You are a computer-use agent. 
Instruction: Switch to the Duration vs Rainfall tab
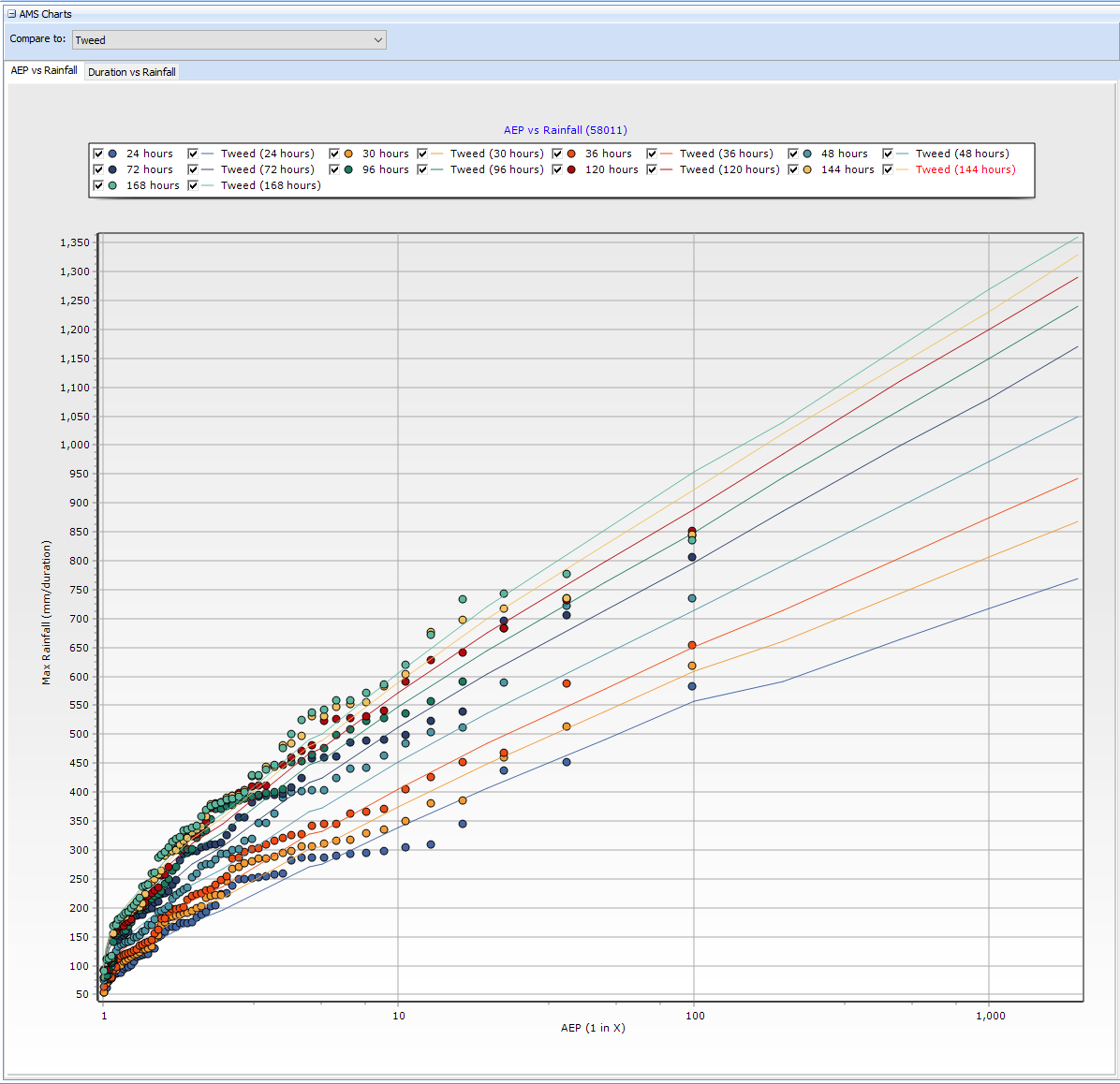(132, 72)
